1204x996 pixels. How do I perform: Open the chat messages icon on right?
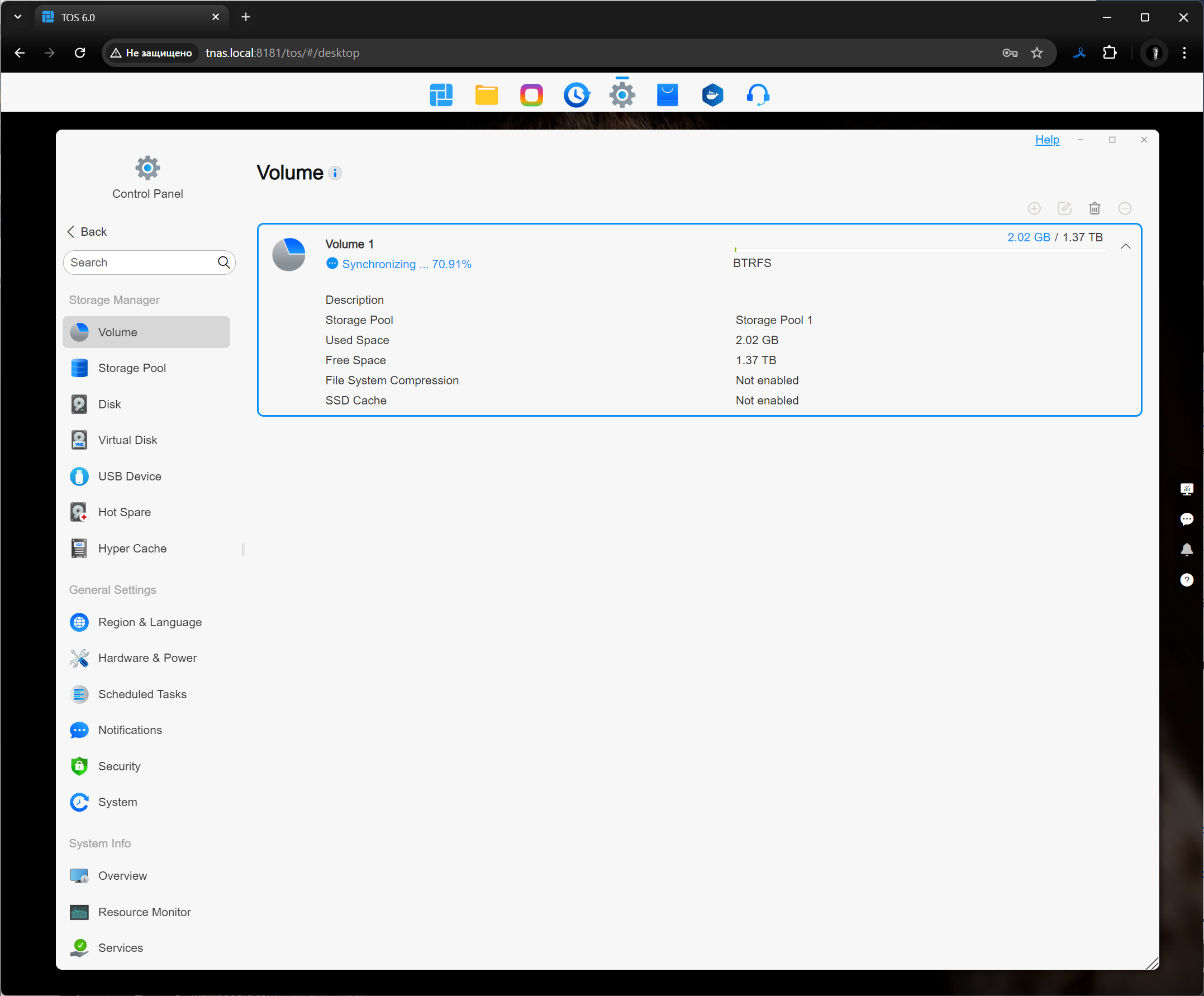coord(1187,520)
